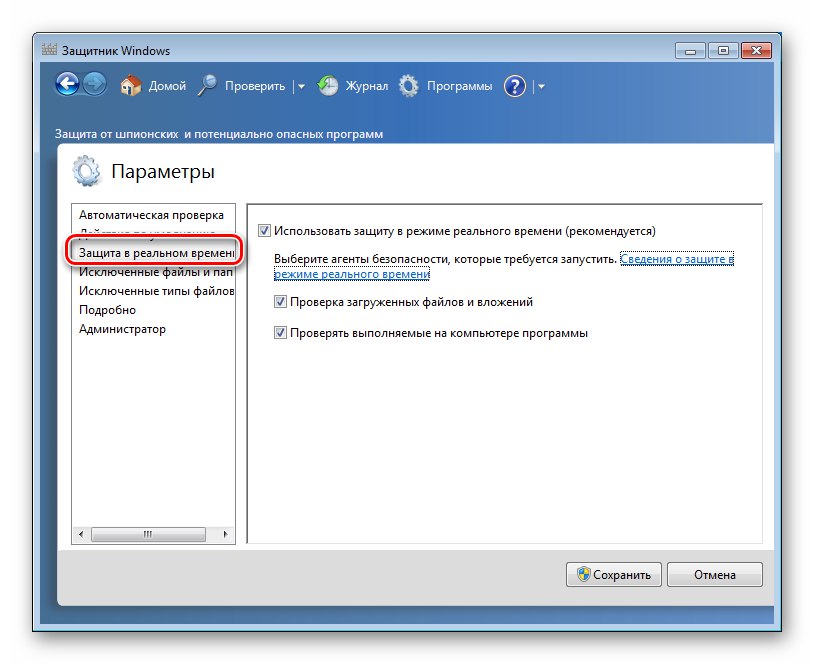This screenshot has width=814, height=664.
Task: Click the horizontal scrollbar thumb in list
Action: [148, 534]
